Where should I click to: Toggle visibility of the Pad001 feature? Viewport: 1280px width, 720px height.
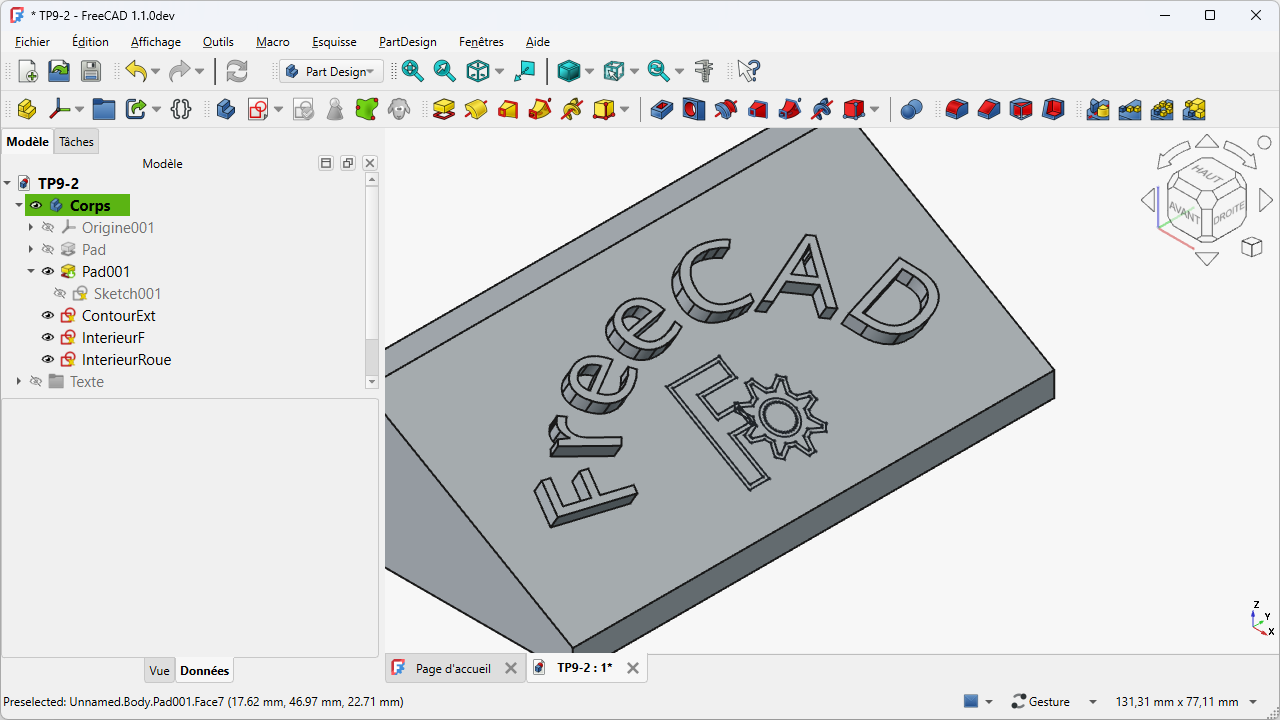(48, 272)
